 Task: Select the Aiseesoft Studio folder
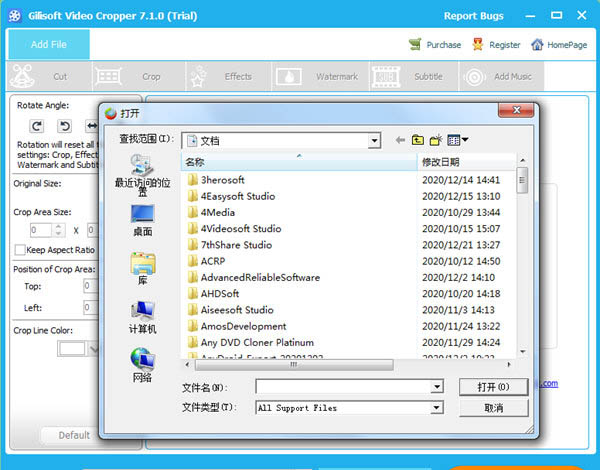[230, 310]
